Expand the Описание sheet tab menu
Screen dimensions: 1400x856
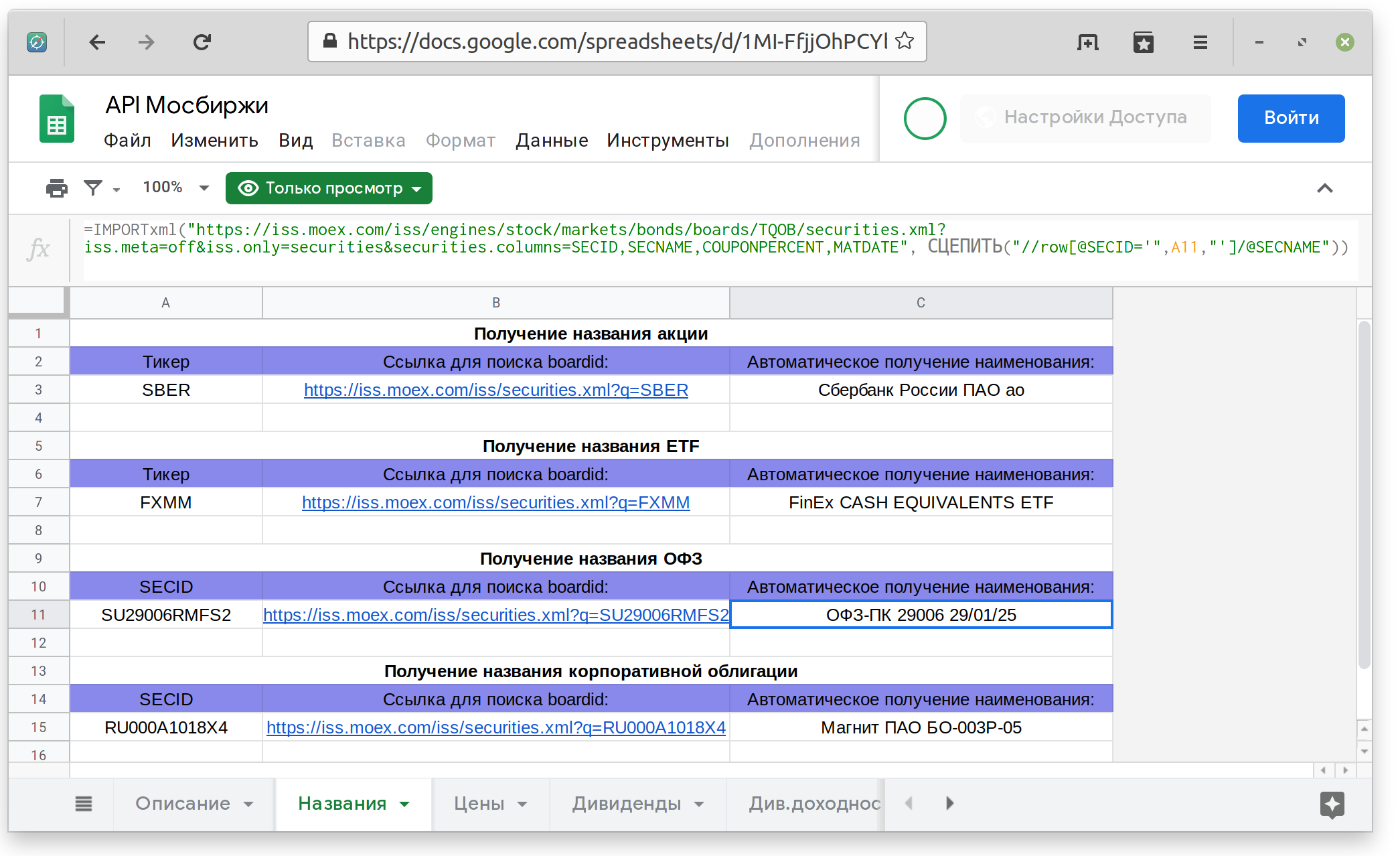(x=248, y=804)
